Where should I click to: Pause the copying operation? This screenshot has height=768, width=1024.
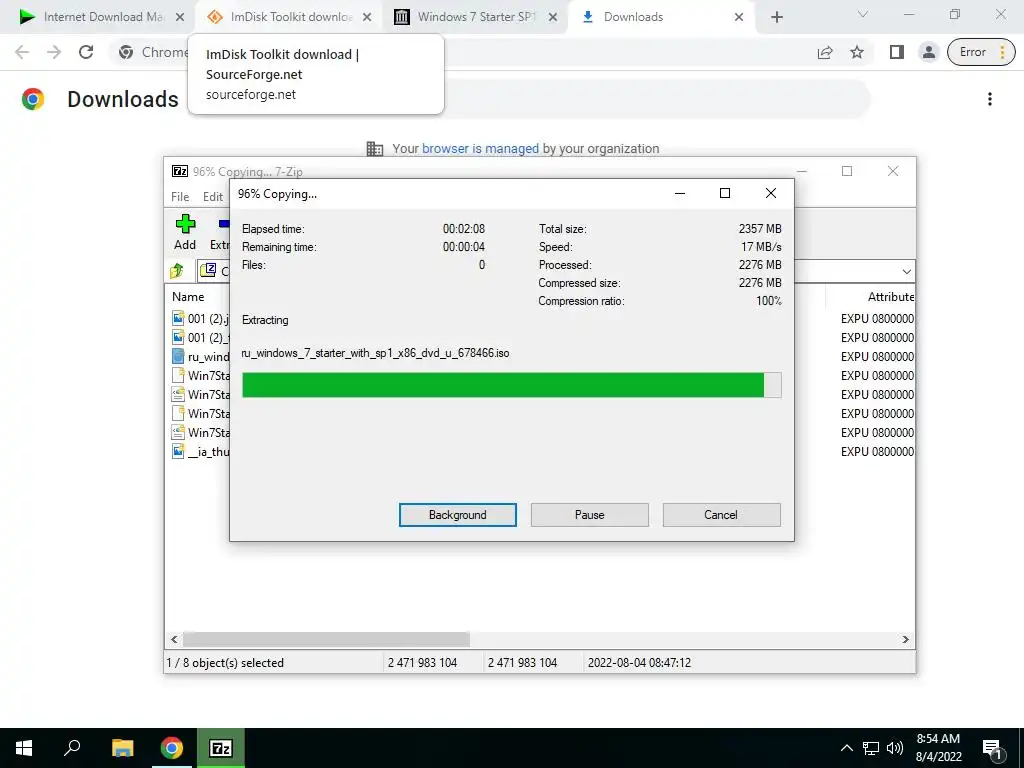tap(590, 515)
